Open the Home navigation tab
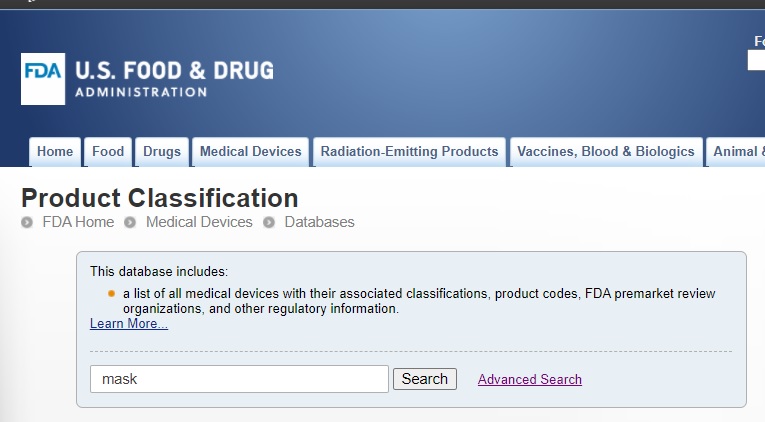 click(x=55, y=152)
